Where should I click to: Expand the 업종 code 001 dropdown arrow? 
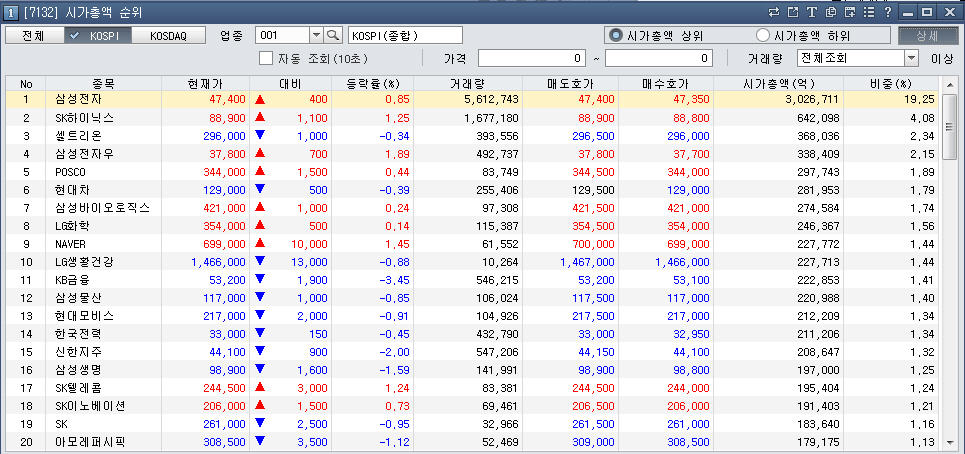point(315,35)
